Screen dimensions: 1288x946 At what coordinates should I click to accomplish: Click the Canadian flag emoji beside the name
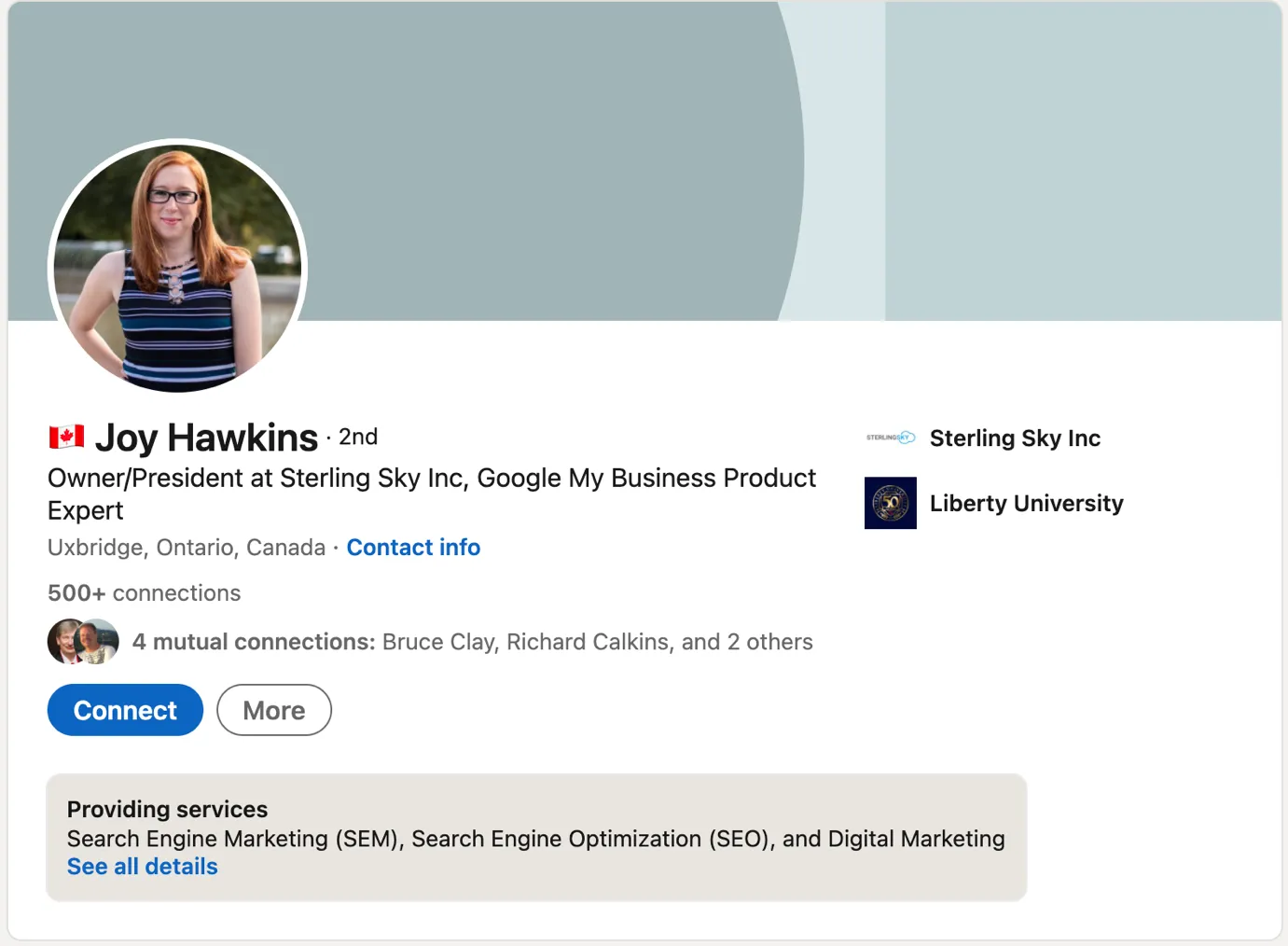click(x=66, y=437)
